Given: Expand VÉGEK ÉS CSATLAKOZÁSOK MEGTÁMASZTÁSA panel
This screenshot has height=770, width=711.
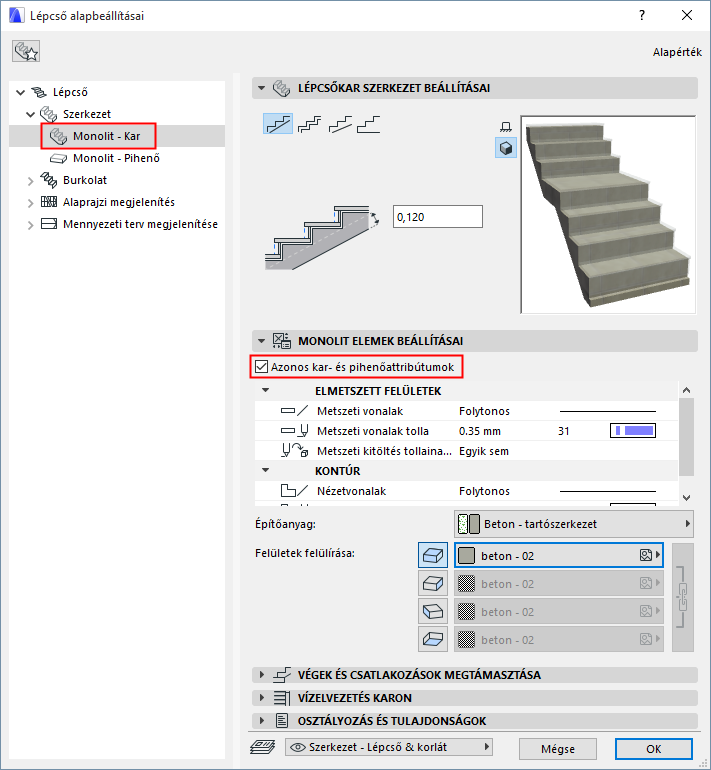Looking at the screenshot, I should [x=262, y=675].
